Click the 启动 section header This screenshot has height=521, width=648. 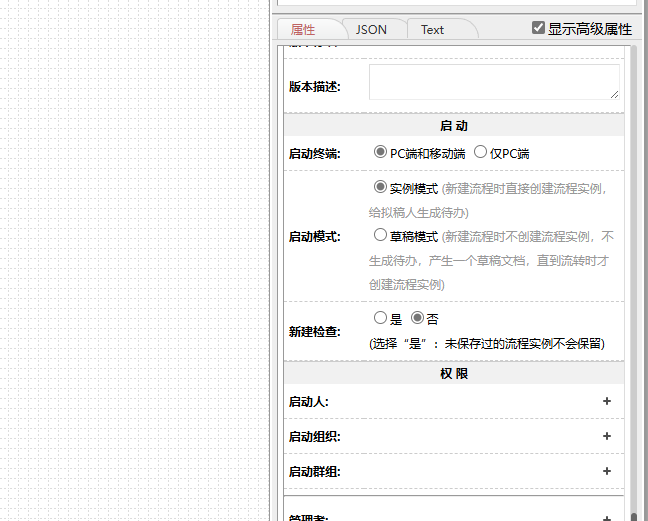pyautogui.click(x=454, y=126)
